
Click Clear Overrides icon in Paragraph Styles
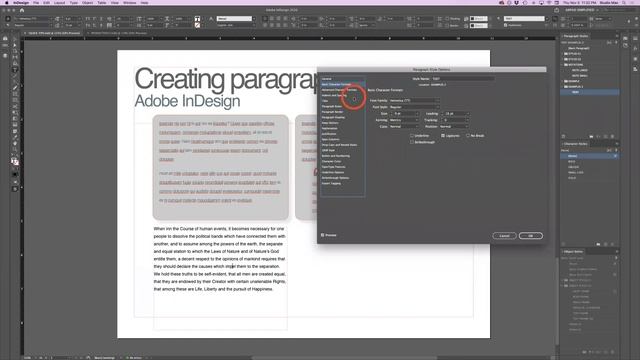point(598,136)
